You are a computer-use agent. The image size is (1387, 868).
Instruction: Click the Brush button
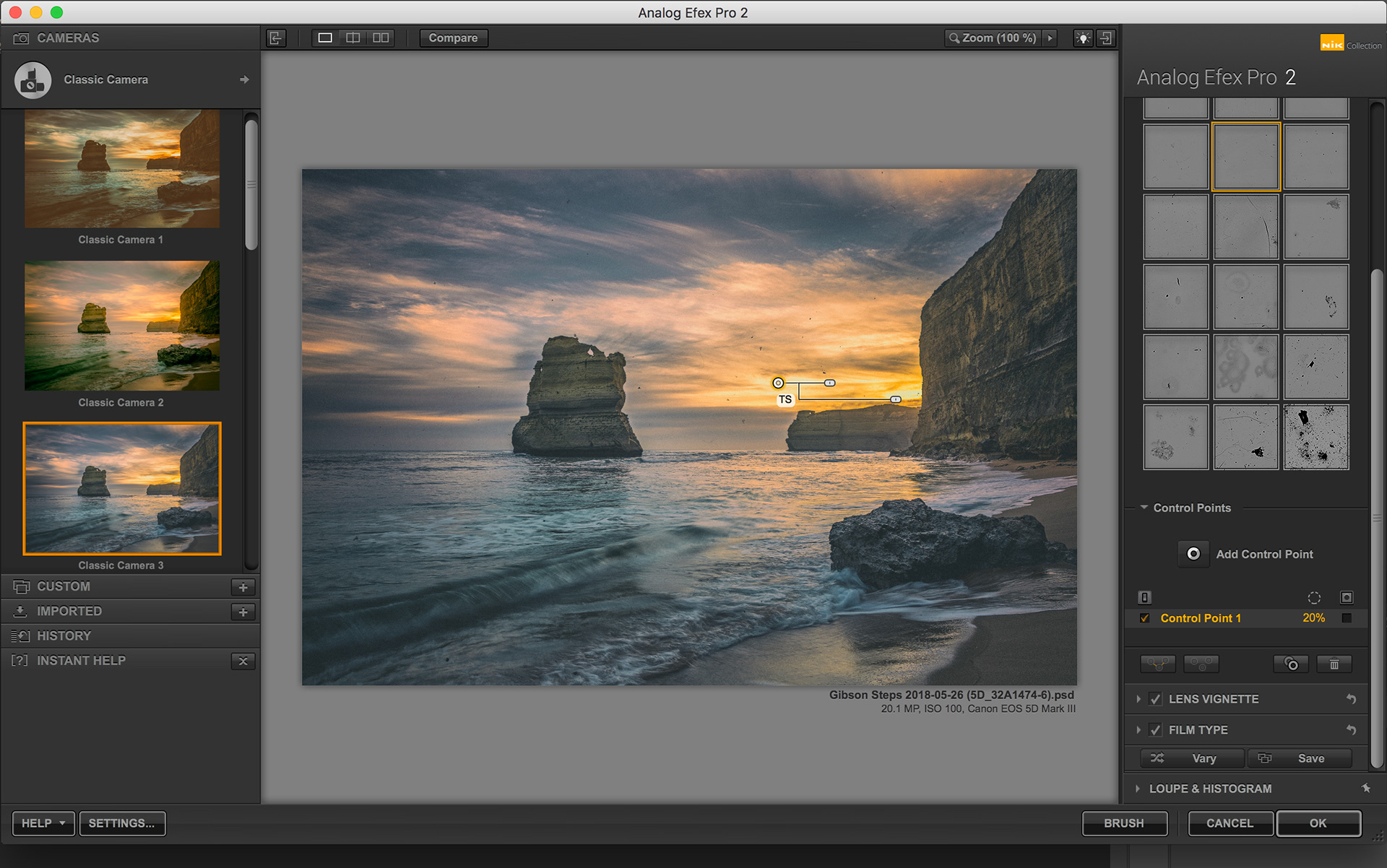tap(1123, 823)
